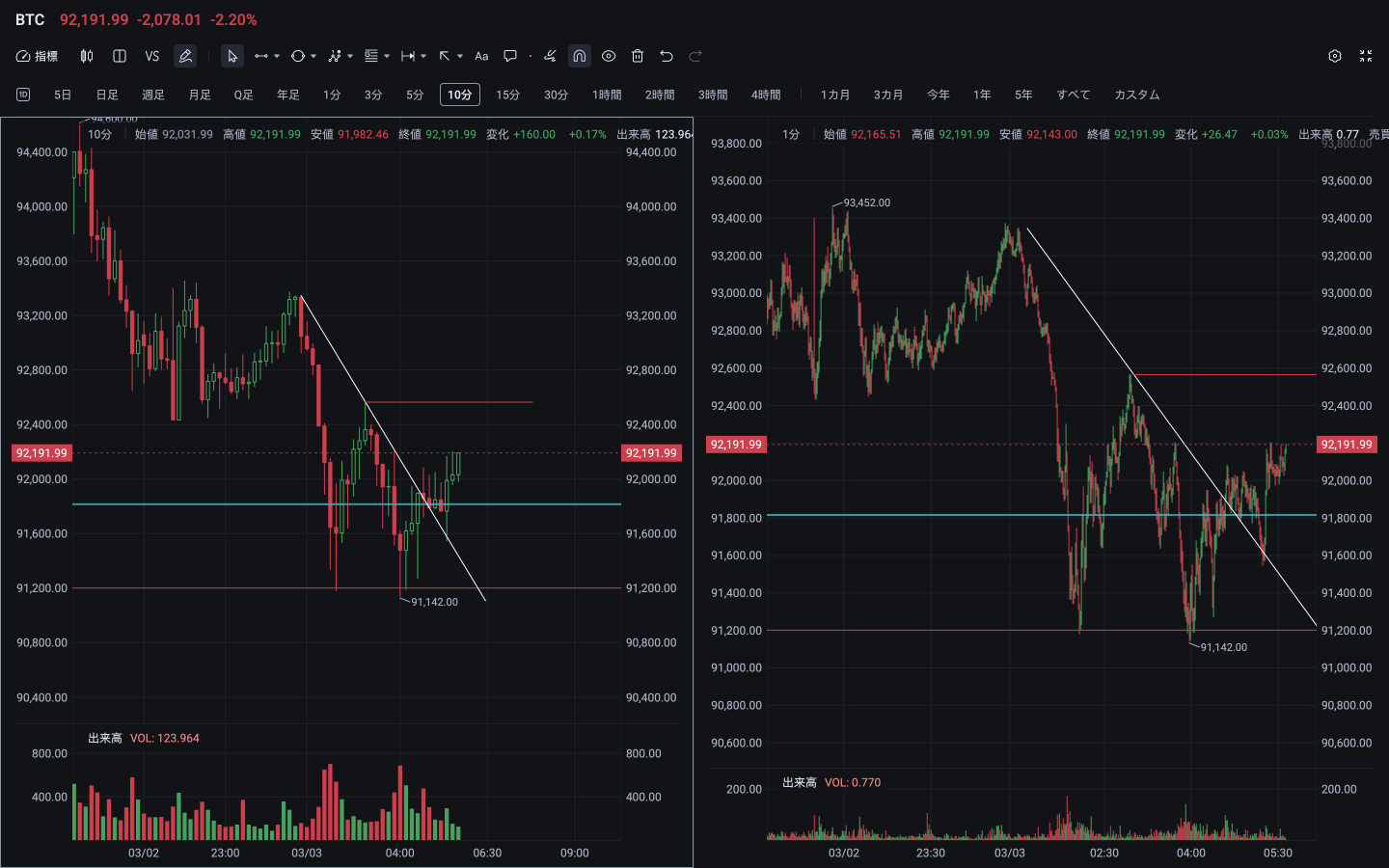Click the 91,142.00 low label on left chart

pyautogui.click(x=435, y=602)
